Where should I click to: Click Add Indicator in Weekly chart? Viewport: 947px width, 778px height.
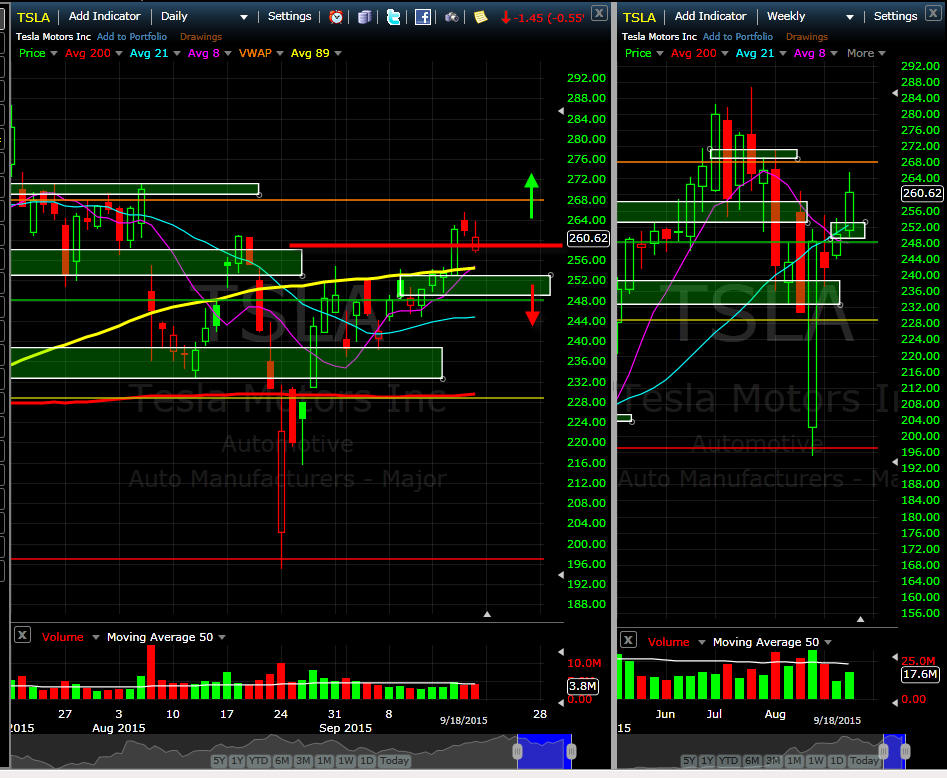(710, 16)
